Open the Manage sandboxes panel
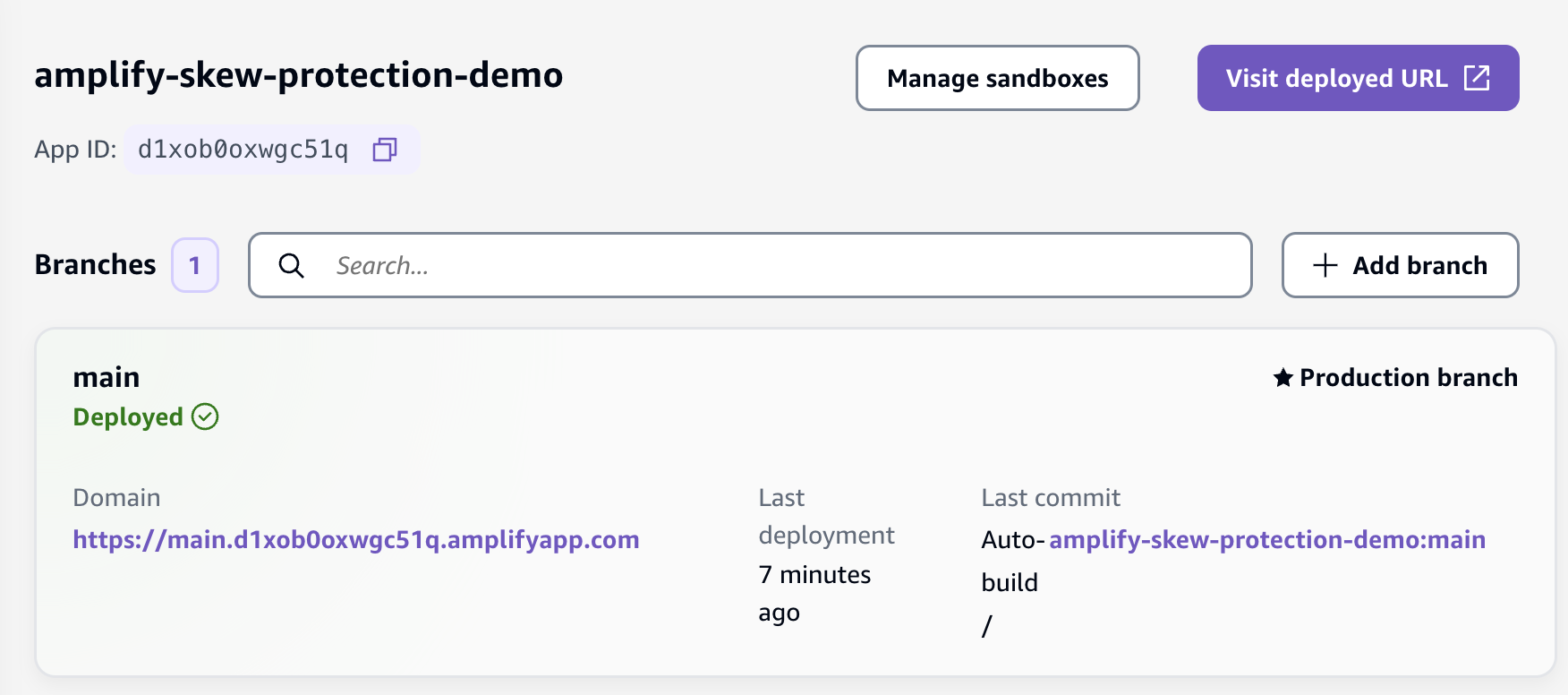The height and width of the screenshot is (695, 1568). (x=997, y=78)
